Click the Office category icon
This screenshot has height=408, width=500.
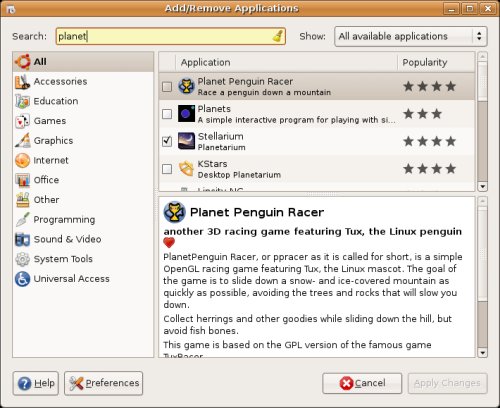(23, 180)
